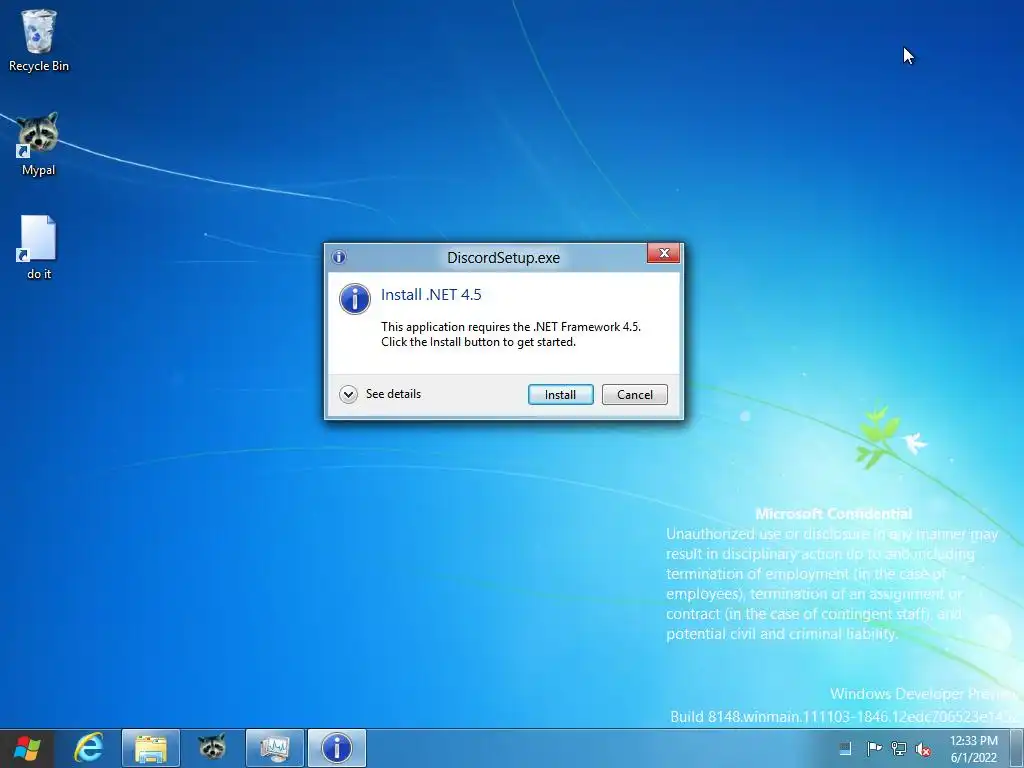
Task: Open the system monitor taskbar item
Action: point(275,748)
